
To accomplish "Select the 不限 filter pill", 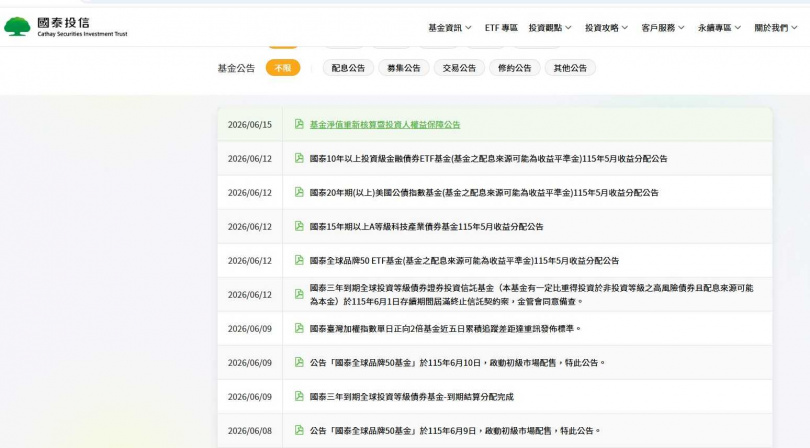I will [283, 68].
